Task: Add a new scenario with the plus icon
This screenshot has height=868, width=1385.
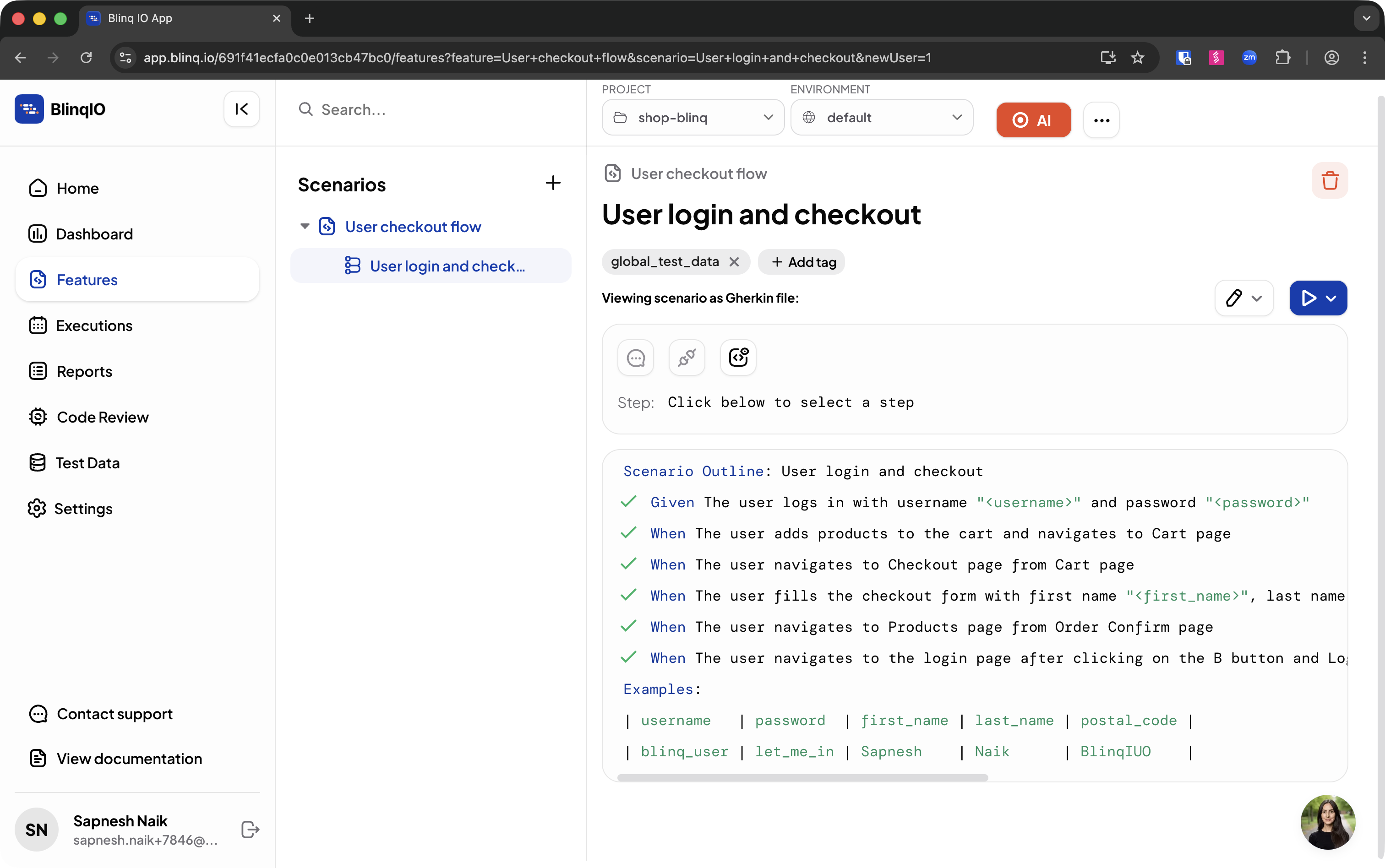Action: pyautogui.click(x=552, y=183)
